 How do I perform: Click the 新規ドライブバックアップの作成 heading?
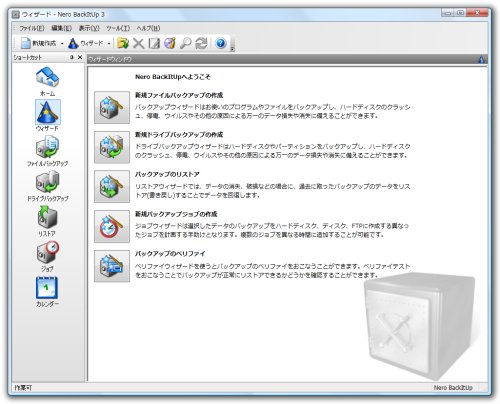click(179, 135)
